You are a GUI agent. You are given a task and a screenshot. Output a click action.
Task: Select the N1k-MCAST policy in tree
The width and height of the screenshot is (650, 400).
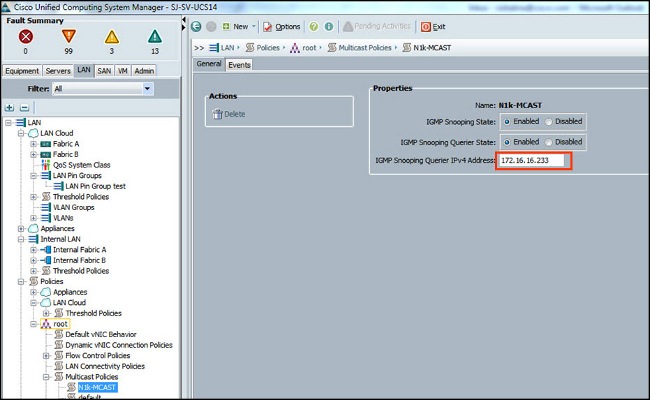[97, 387]
